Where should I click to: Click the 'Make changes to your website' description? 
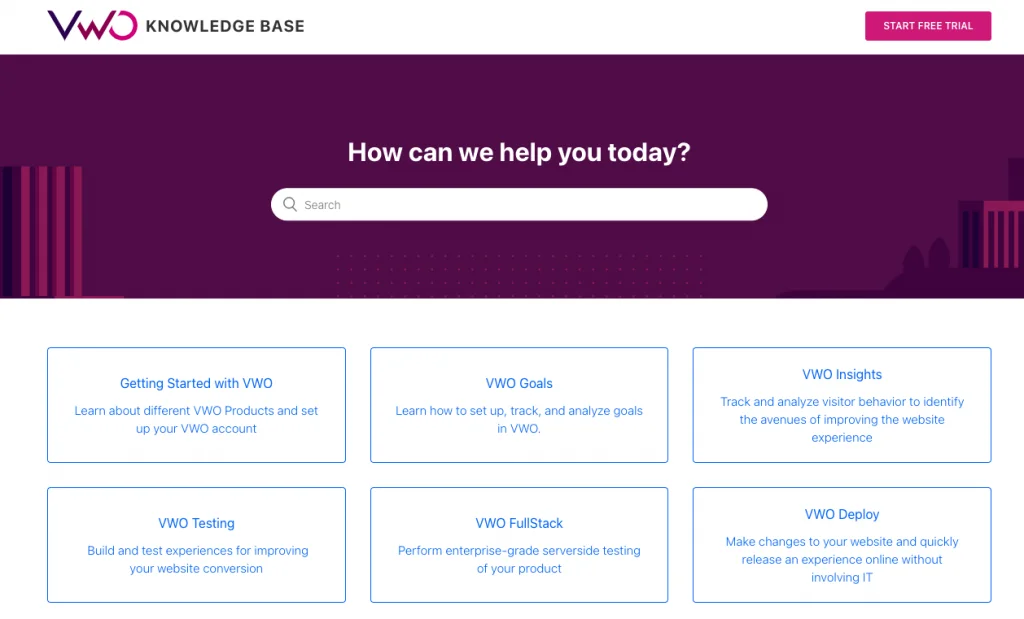click(842, 560)
